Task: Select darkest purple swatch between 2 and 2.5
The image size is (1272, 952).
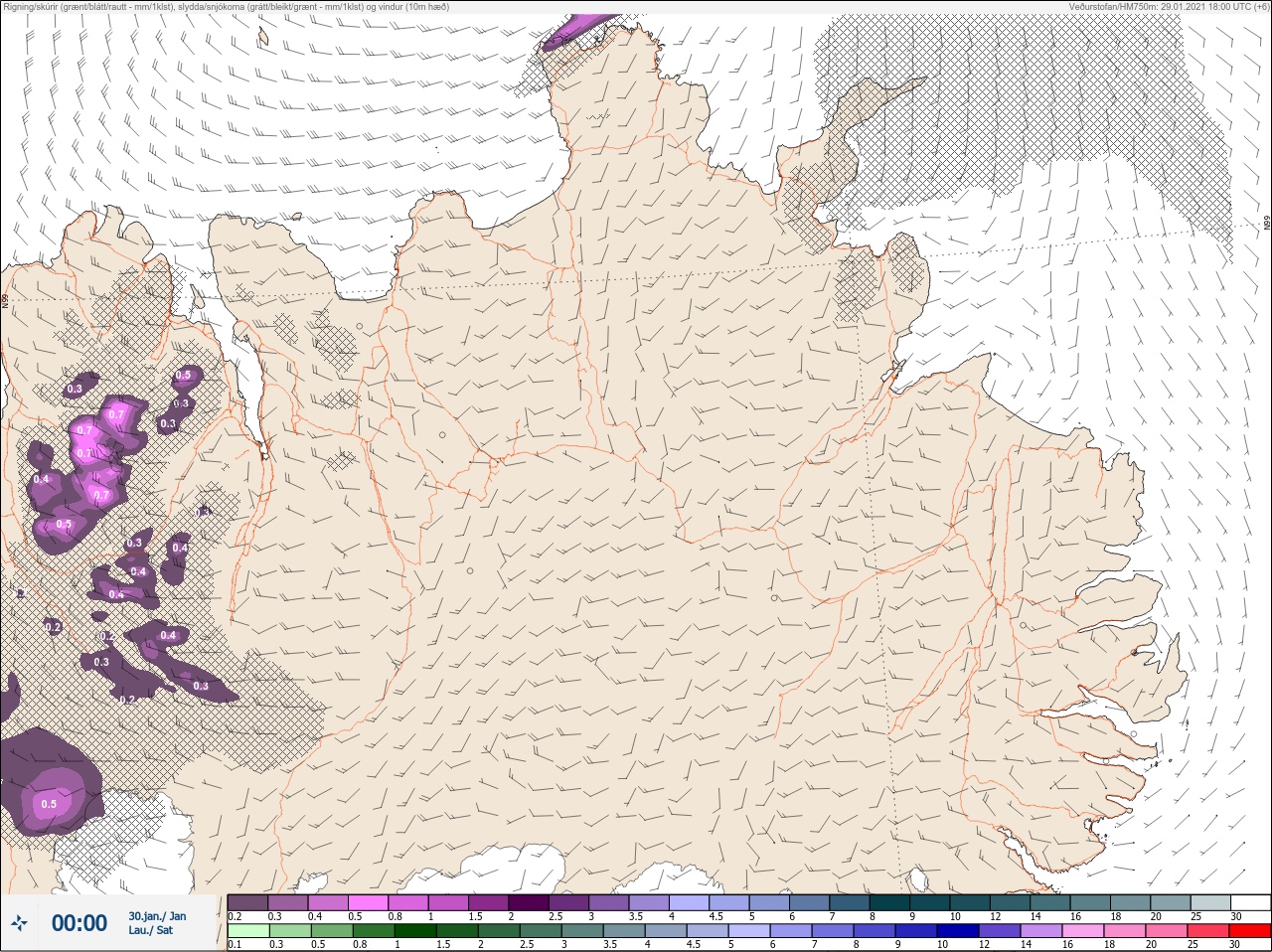Action: (x=530, y=902)
